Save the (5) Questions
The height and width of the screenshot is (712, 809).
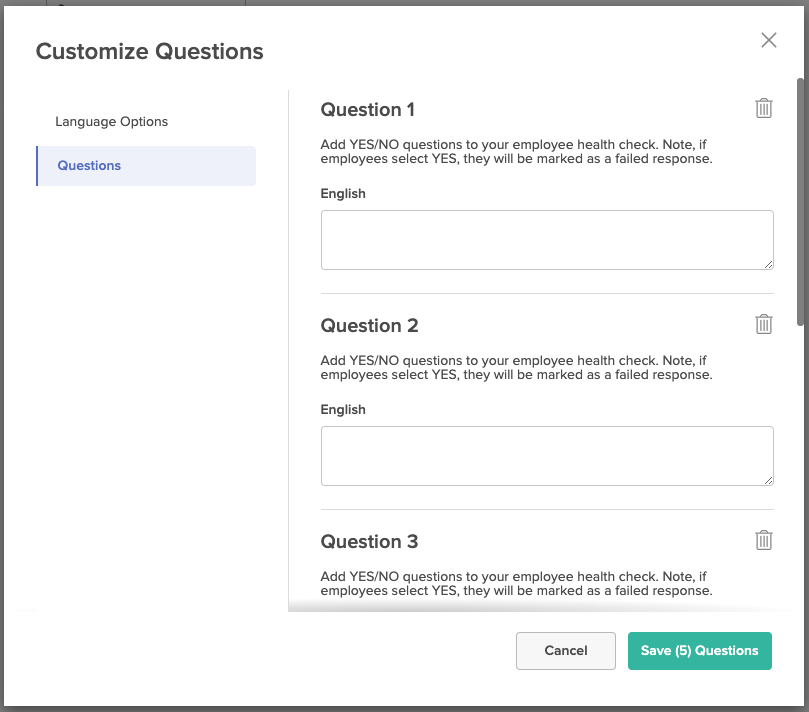coord(700,651)
